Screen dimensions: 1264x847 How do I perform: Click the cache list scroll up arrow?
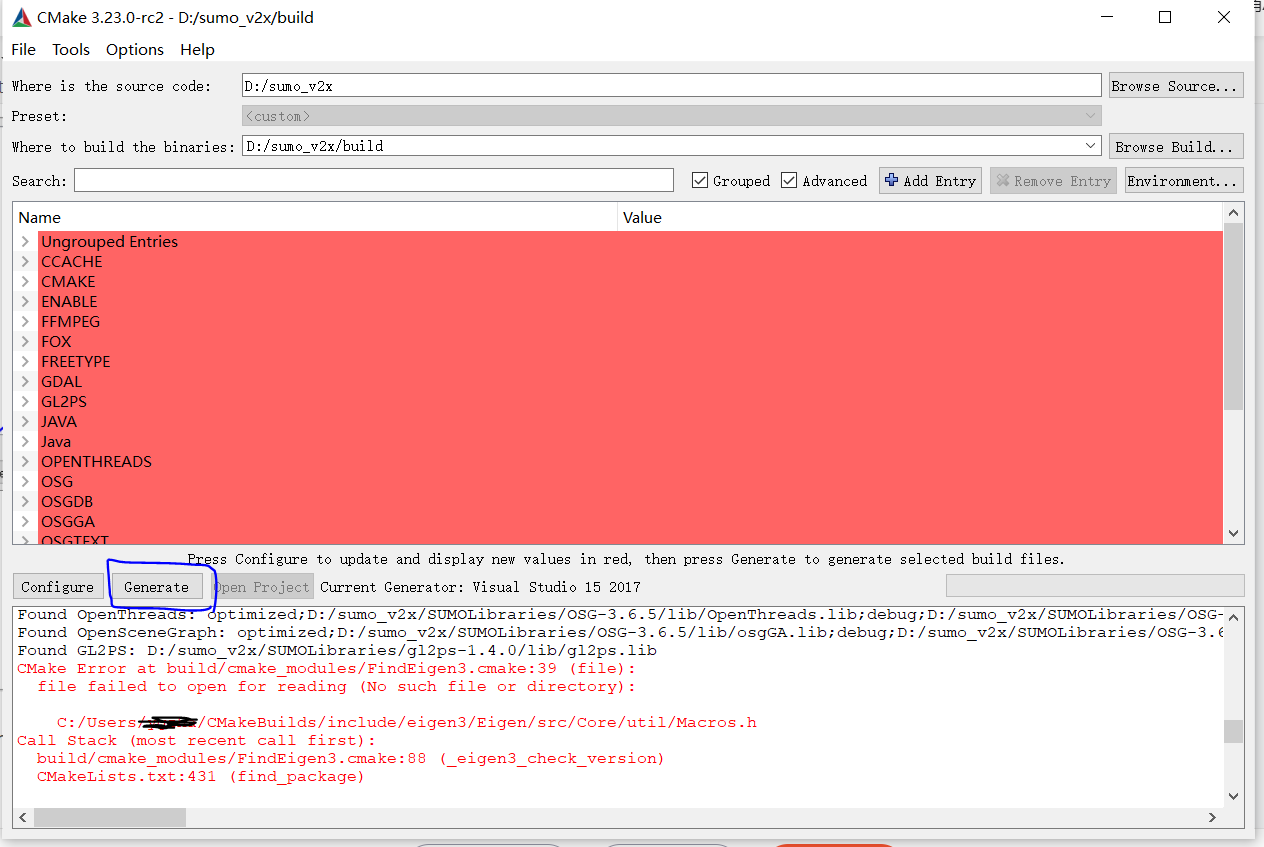pyautogui.click(x=1233, y=213)
